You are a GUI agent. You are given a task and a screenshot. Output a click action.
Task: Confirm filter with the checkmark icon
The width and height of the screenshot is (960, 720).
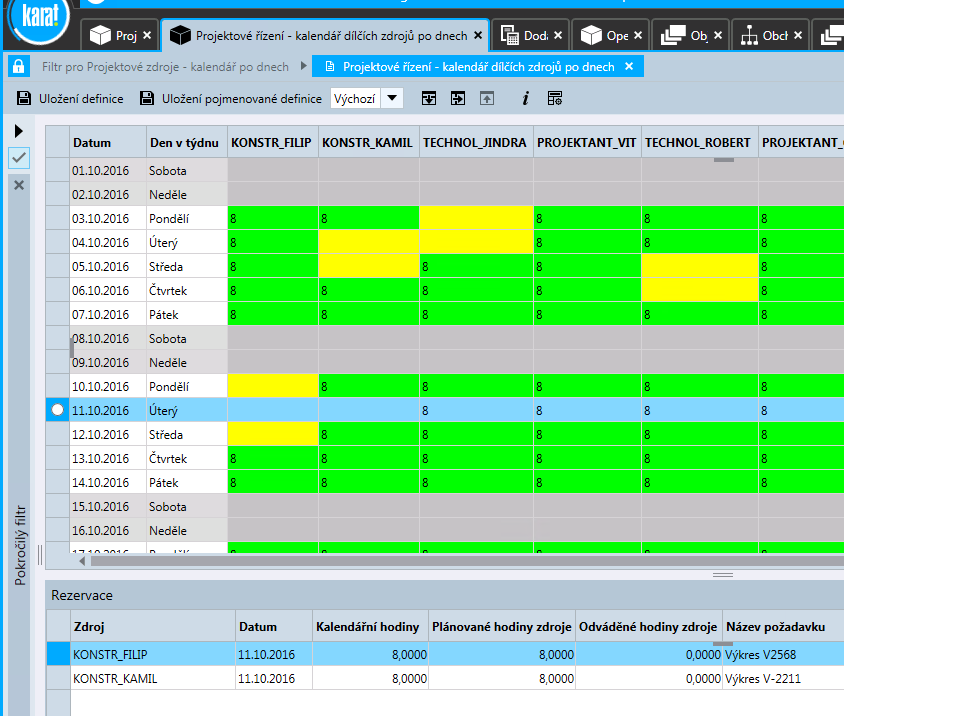point(19,157)
